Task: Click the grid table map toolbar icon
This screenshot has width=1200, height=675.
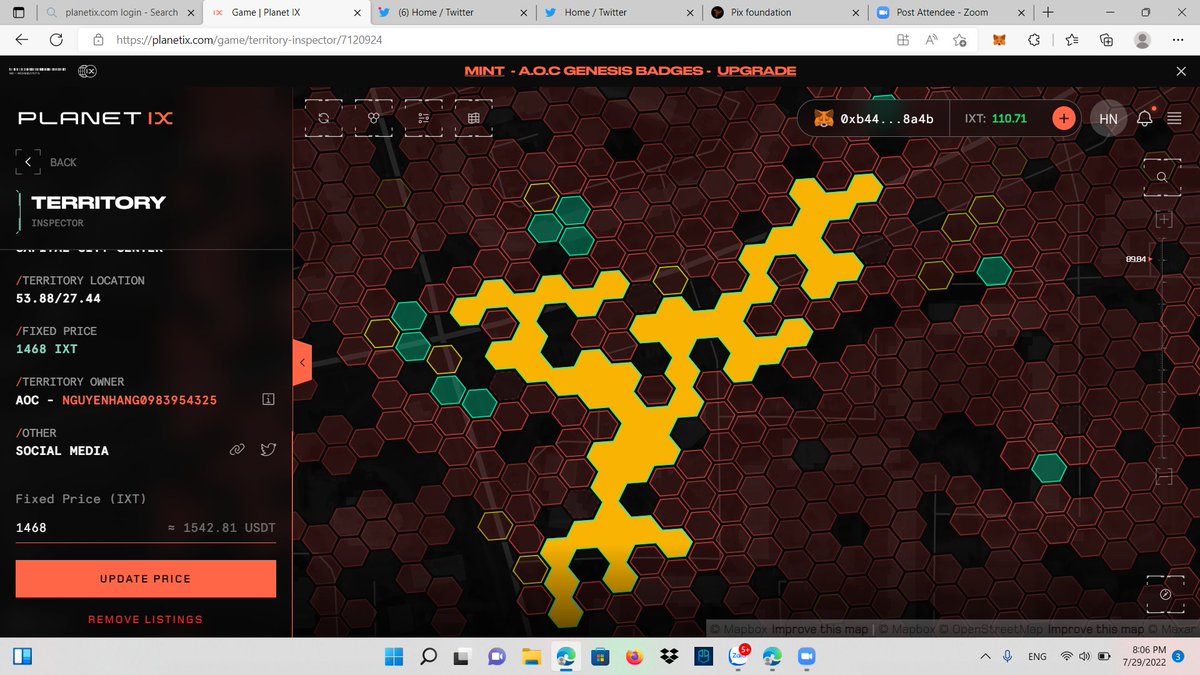Action: pyautogui.click(x=474, y=118)
